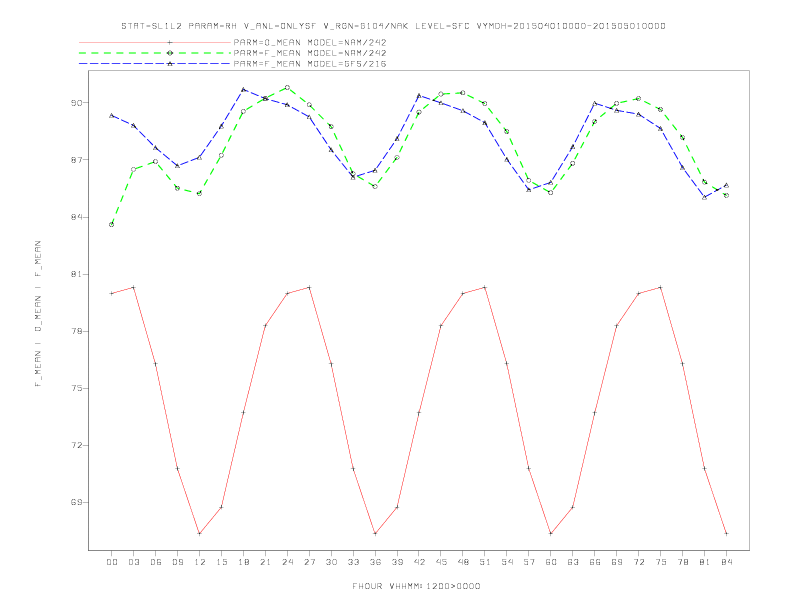This screenshot has width=792, height=612.
Task: Click x-axis forecast hour label 42
Action: [419, 562]
